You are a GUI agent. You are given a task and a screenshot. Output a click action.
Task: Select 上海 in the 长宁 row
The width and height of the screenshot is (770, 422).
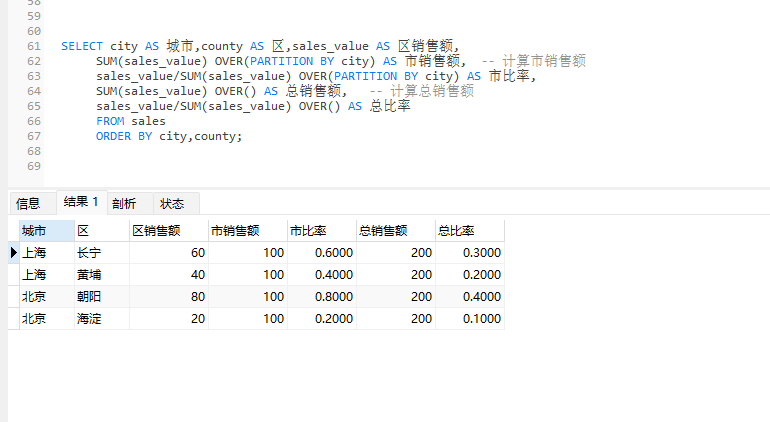click(x=47, y=253)
